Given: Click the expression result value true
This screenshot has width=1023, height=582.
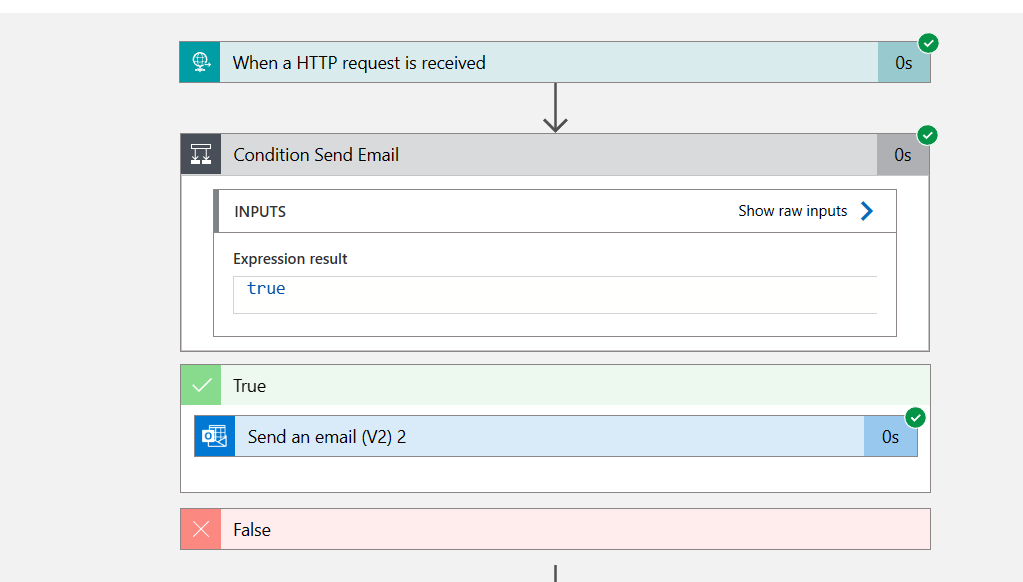Looking at the screenshot, I should coord(266,288).
